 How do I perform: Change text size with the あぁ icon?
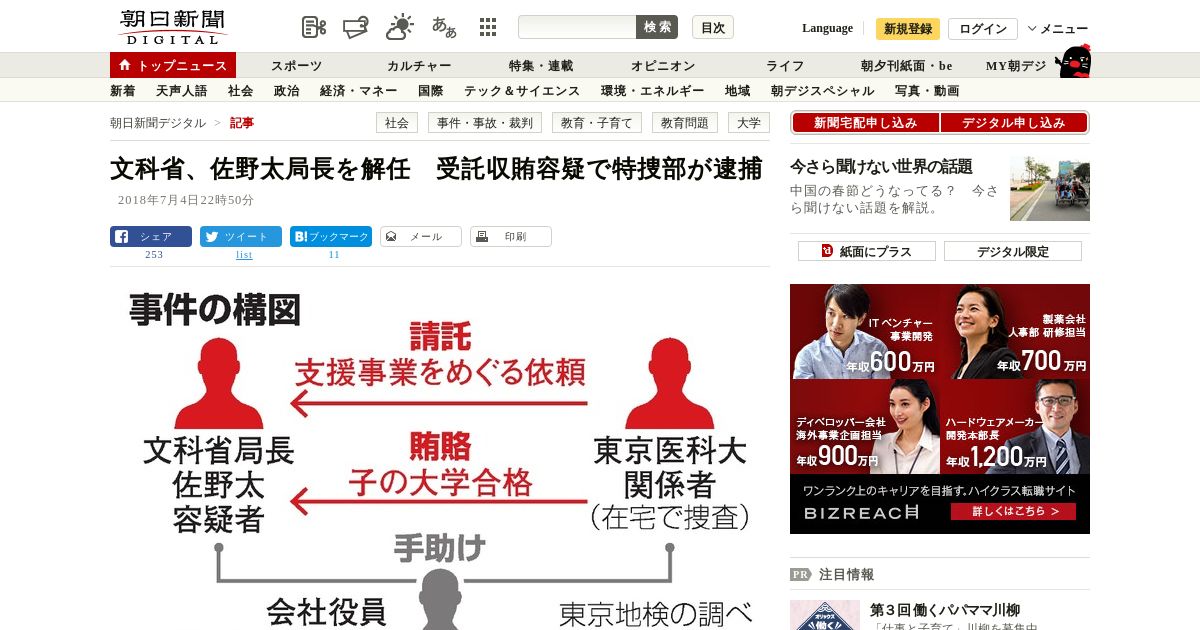point(444,27)
